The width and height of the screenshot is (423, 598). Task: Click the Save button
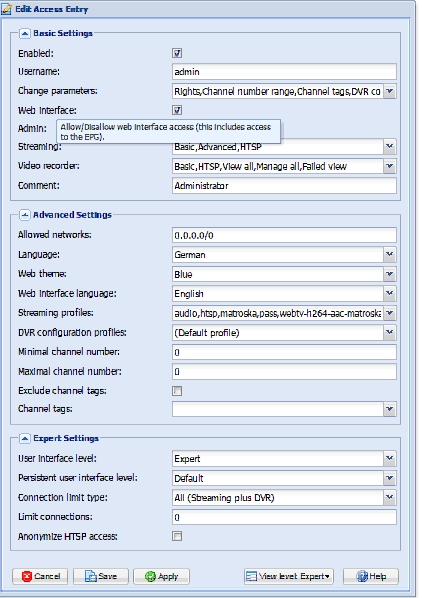coord(101,577)
